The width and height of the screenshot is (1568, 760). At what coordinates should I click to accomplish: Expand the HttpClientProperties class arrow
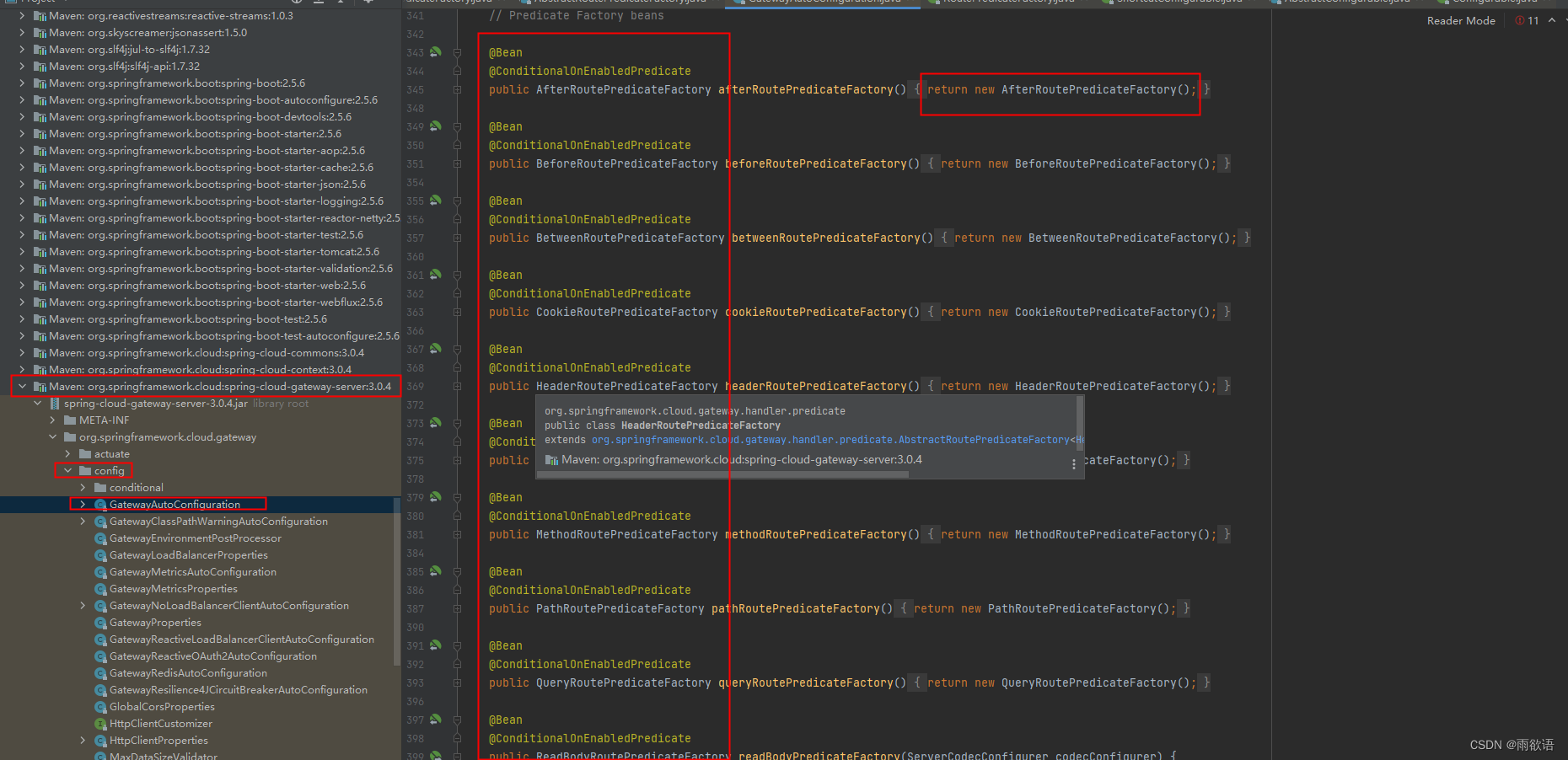pos(83,741)
